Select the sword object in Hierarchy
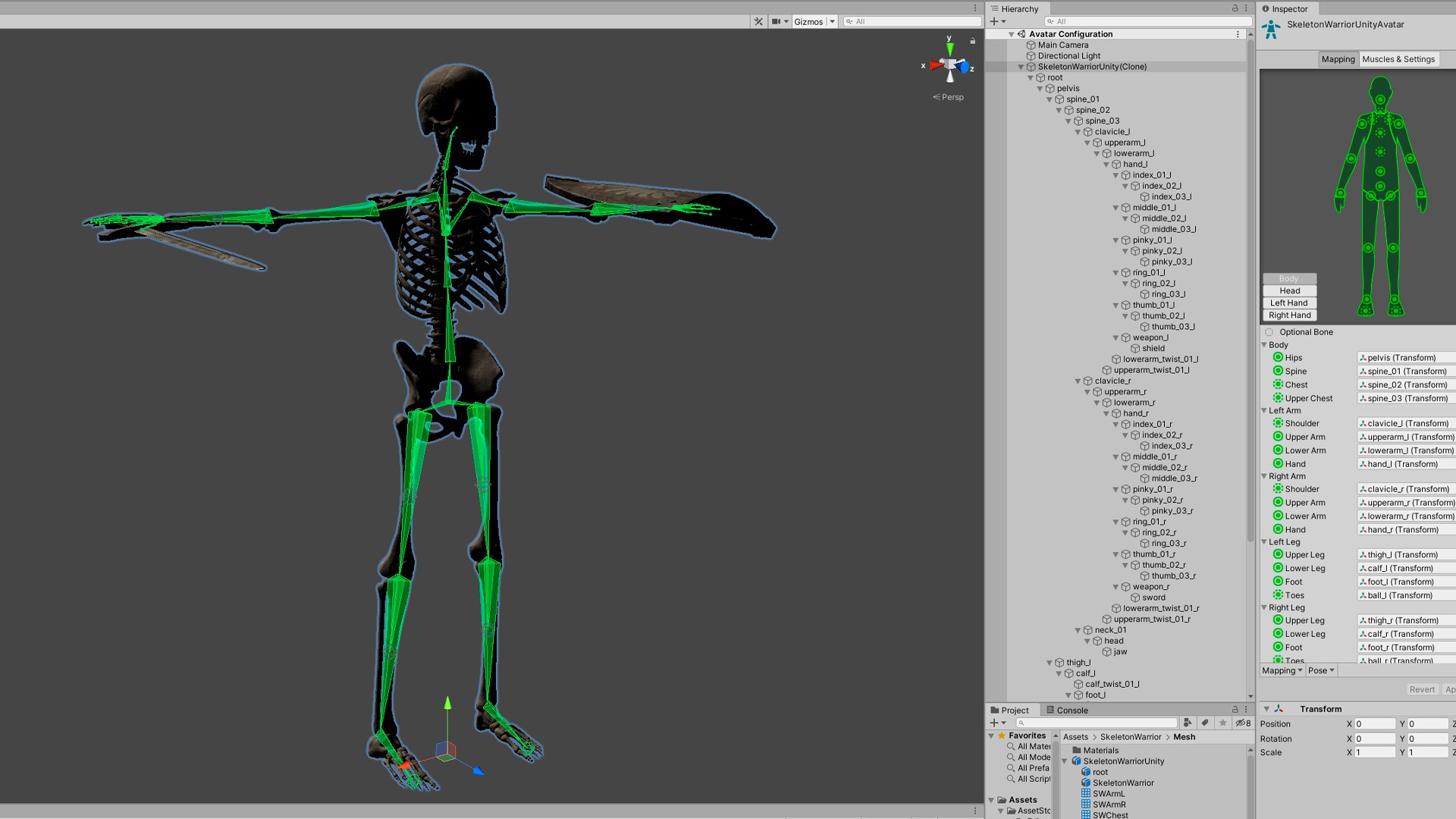The image size is (1456, 819). 1153,598
